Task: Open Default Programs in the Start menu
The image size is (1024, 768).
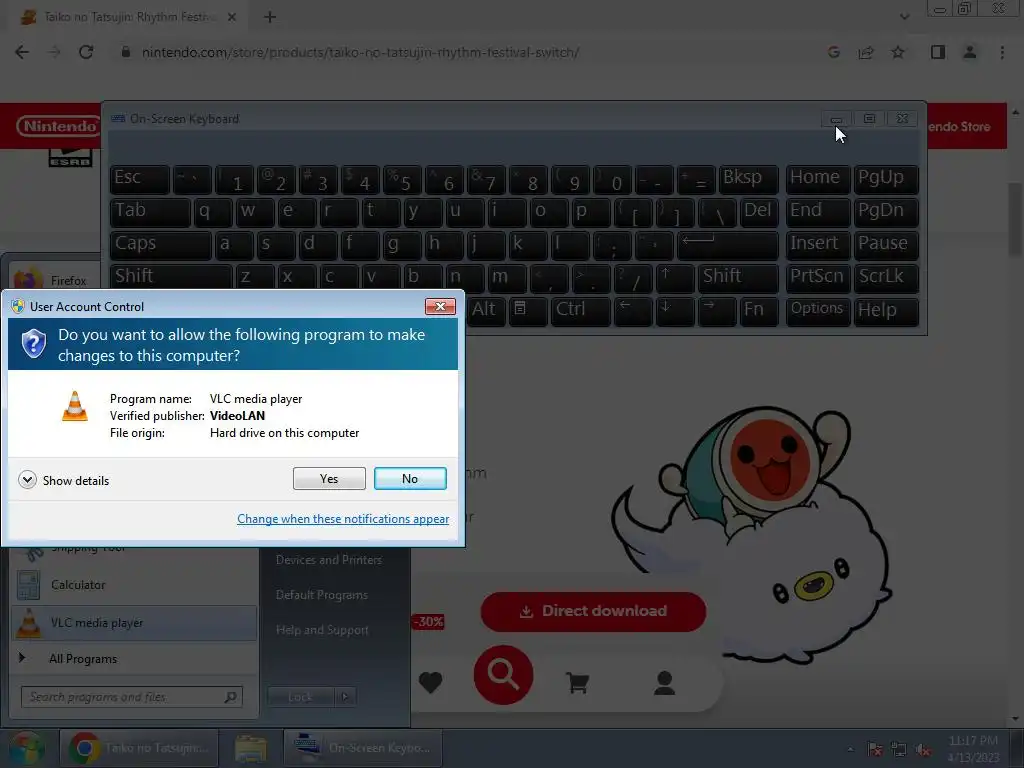Action: click(322, 596)
